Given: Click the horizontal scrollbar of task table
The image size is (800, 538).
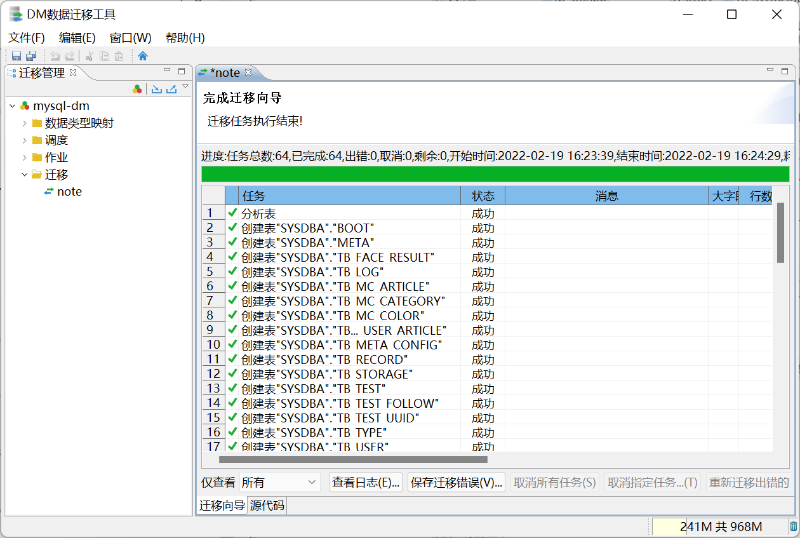Looking at the screenshot, I should [353, 459].
